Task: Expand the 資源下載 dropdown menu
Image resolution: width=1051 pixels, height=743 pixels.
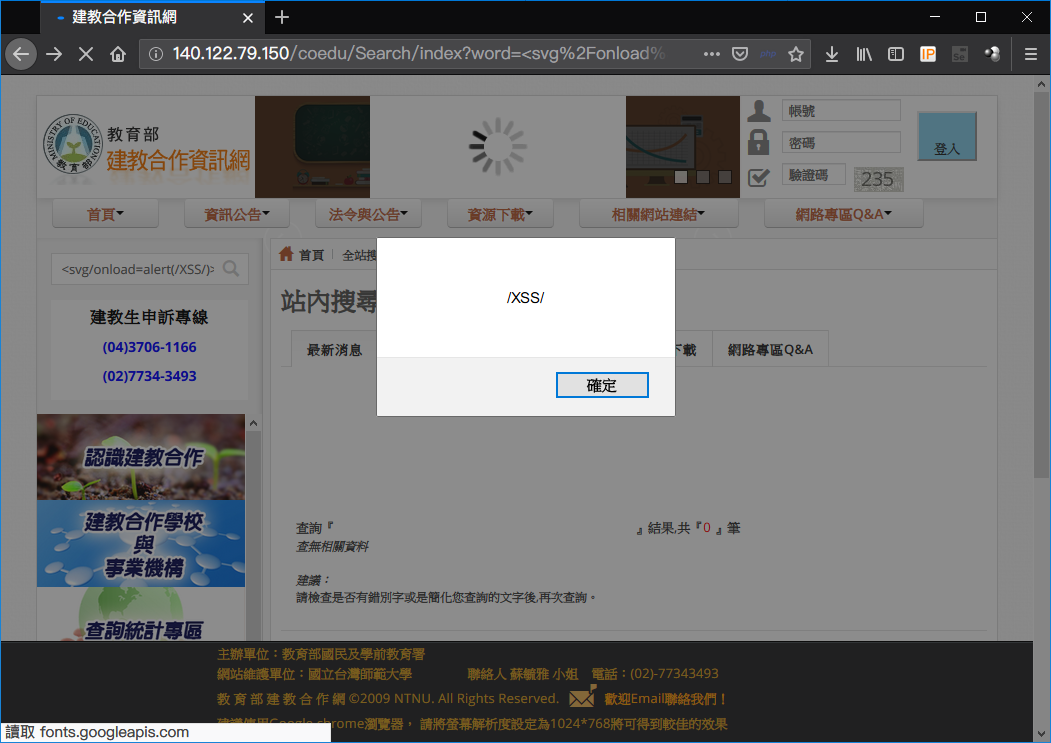Action: [x=500, y=214]
